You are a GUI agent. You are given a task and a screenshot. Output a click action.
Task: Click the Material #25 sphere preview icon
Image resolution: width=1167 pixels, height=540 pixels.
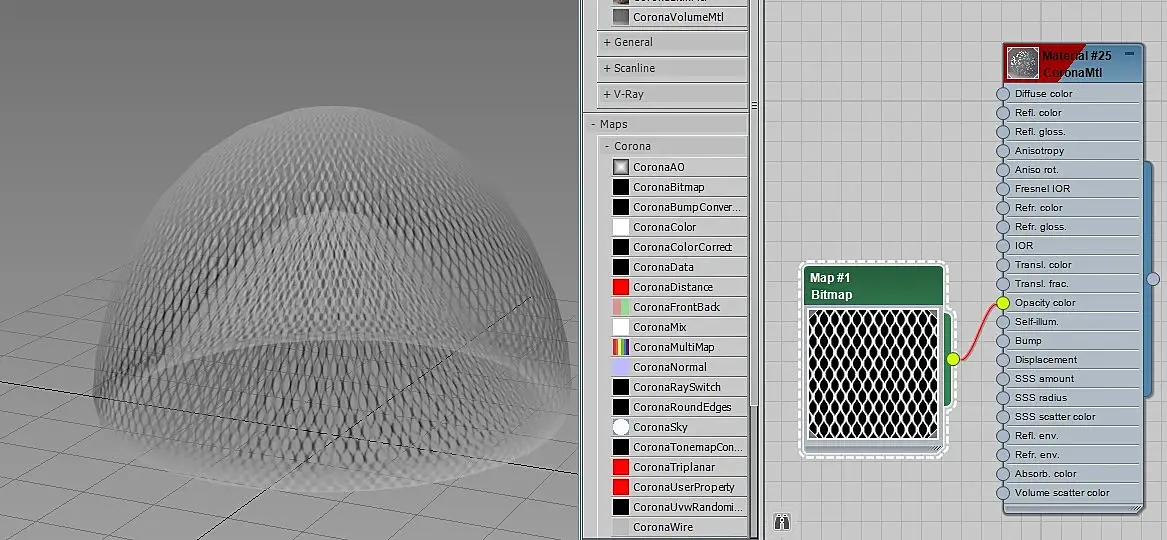pyautogui.click(x=1023, y=63)
